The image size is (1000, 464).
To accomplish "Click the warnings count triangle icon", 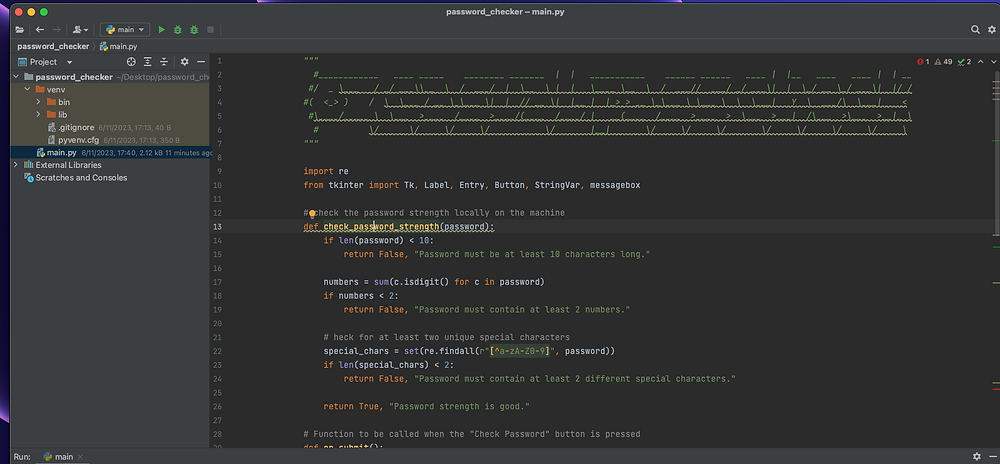I will click(x=943, y=62).
